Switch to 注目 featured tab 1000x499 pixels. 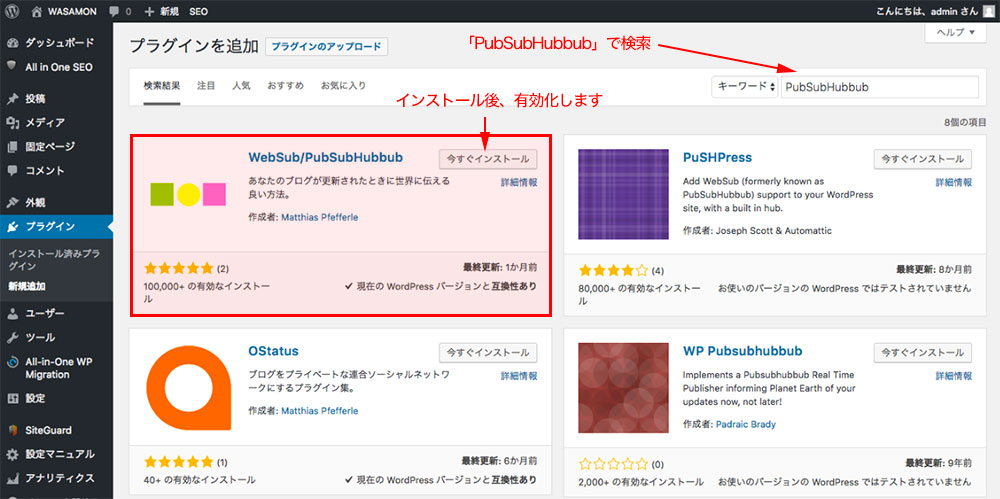coord(206,86)
